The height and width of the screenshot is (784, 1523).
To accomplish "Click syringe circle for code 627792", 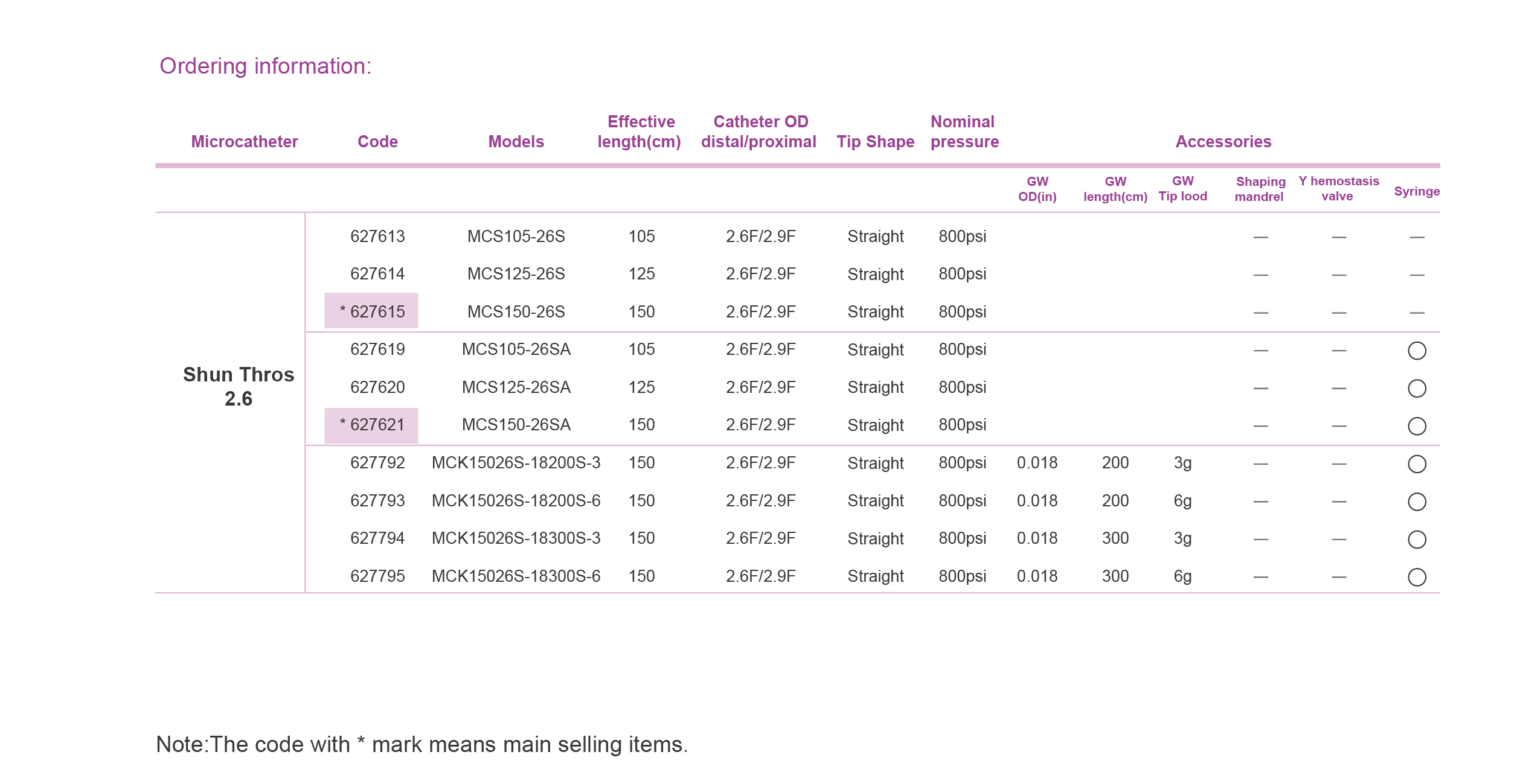I will tap(1416, 464).
